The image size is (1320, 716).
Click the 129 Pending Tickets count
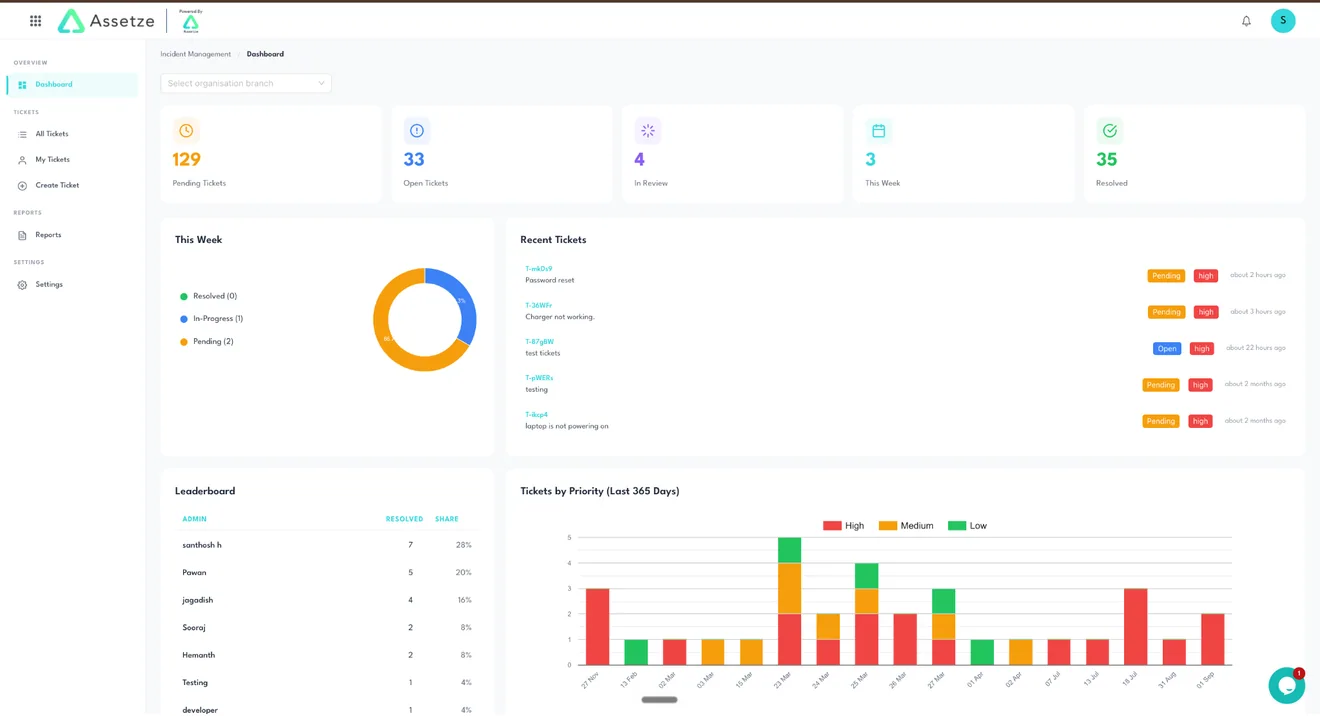coord(187,160)
